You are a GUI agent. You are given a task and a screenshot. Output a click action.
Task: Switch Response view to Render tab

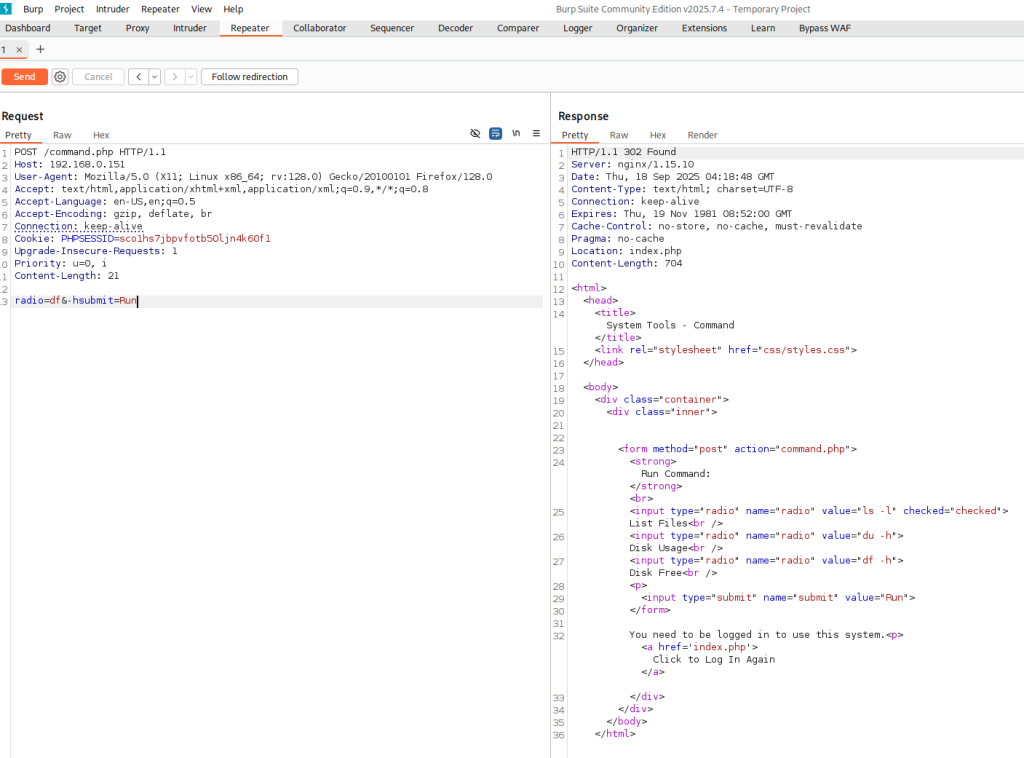[702, 135]
